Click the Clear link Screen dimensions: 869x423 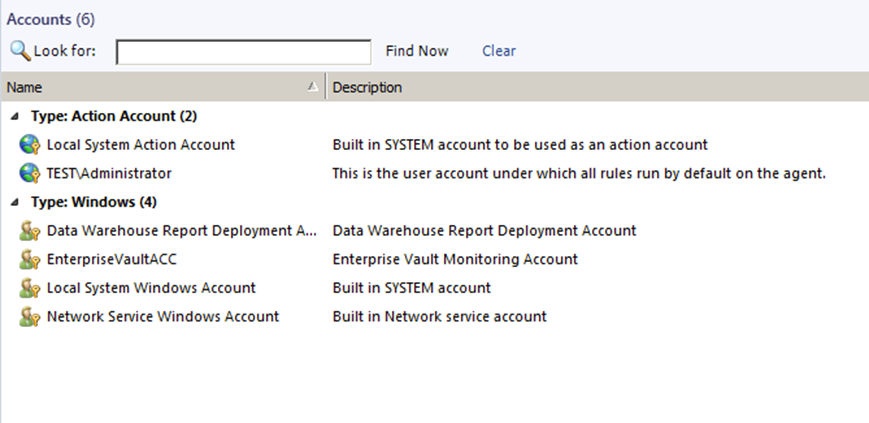click(x=499, y=51)
